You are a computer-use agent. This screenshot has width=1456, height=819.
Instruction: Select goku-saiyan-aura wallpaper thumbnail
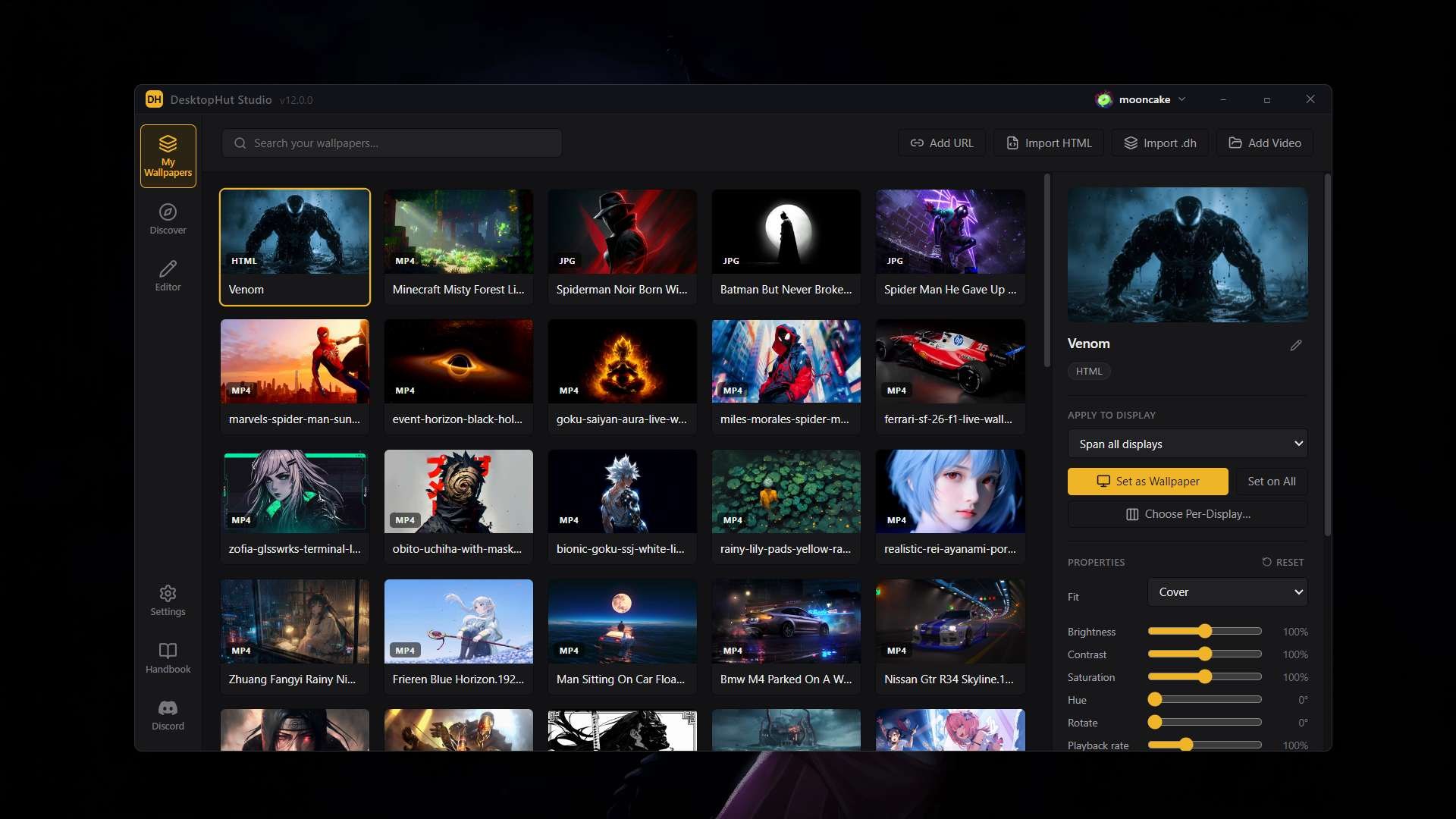point(622,362)
